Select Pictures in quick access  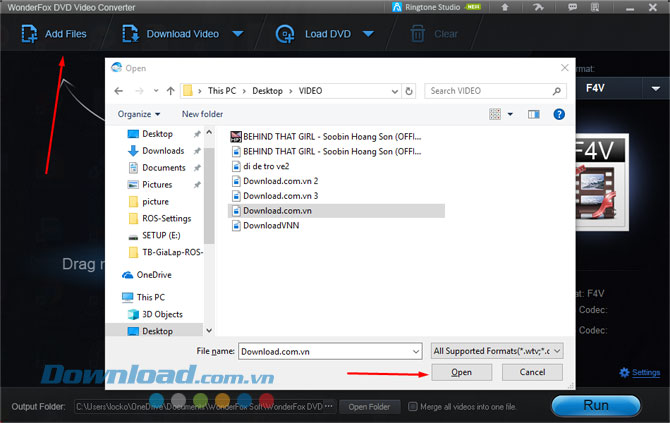pyautogui.click(x=150, y=185)
